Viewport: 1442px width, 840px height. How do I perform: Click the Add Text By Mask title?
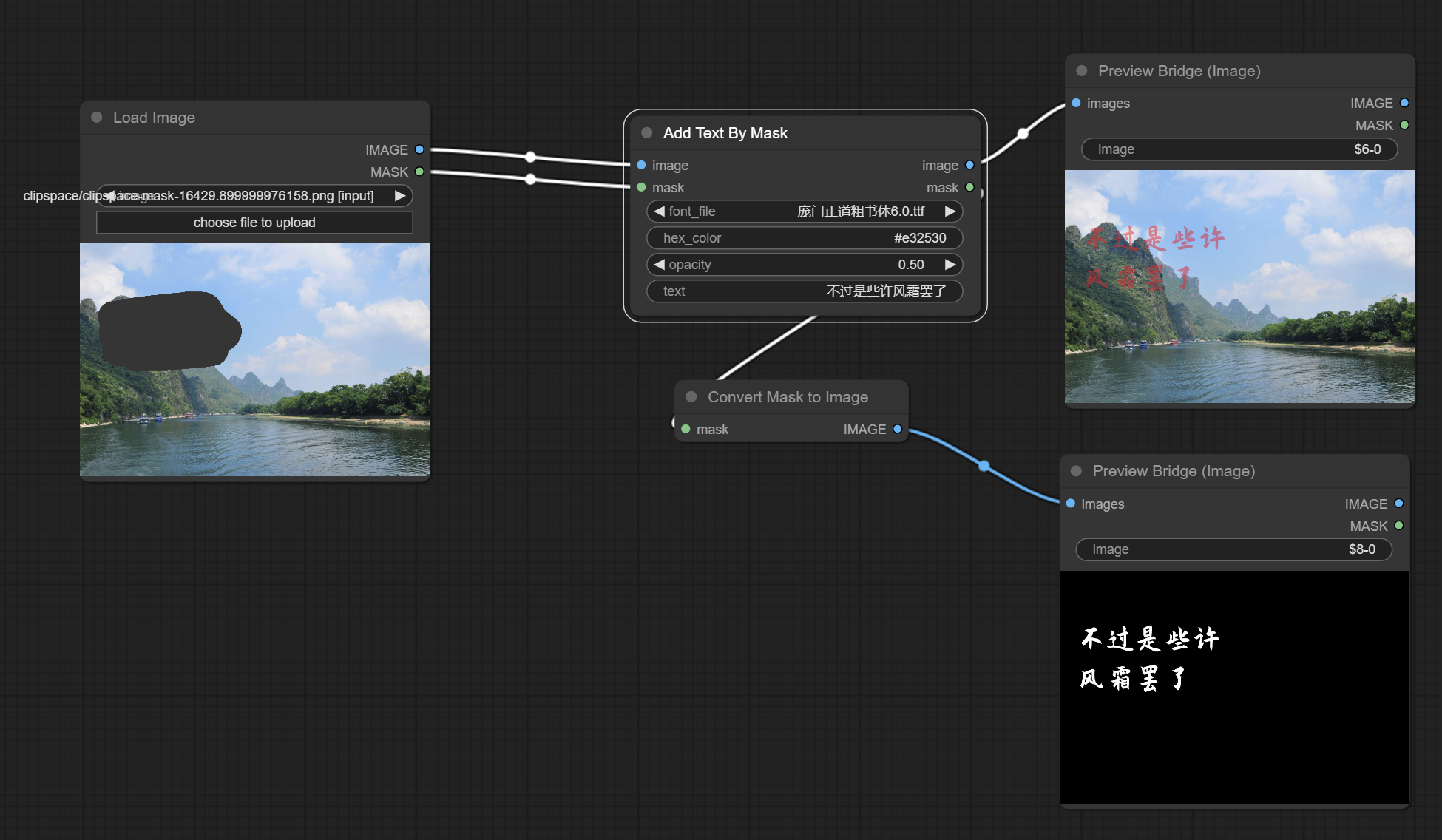coord(725,133)
